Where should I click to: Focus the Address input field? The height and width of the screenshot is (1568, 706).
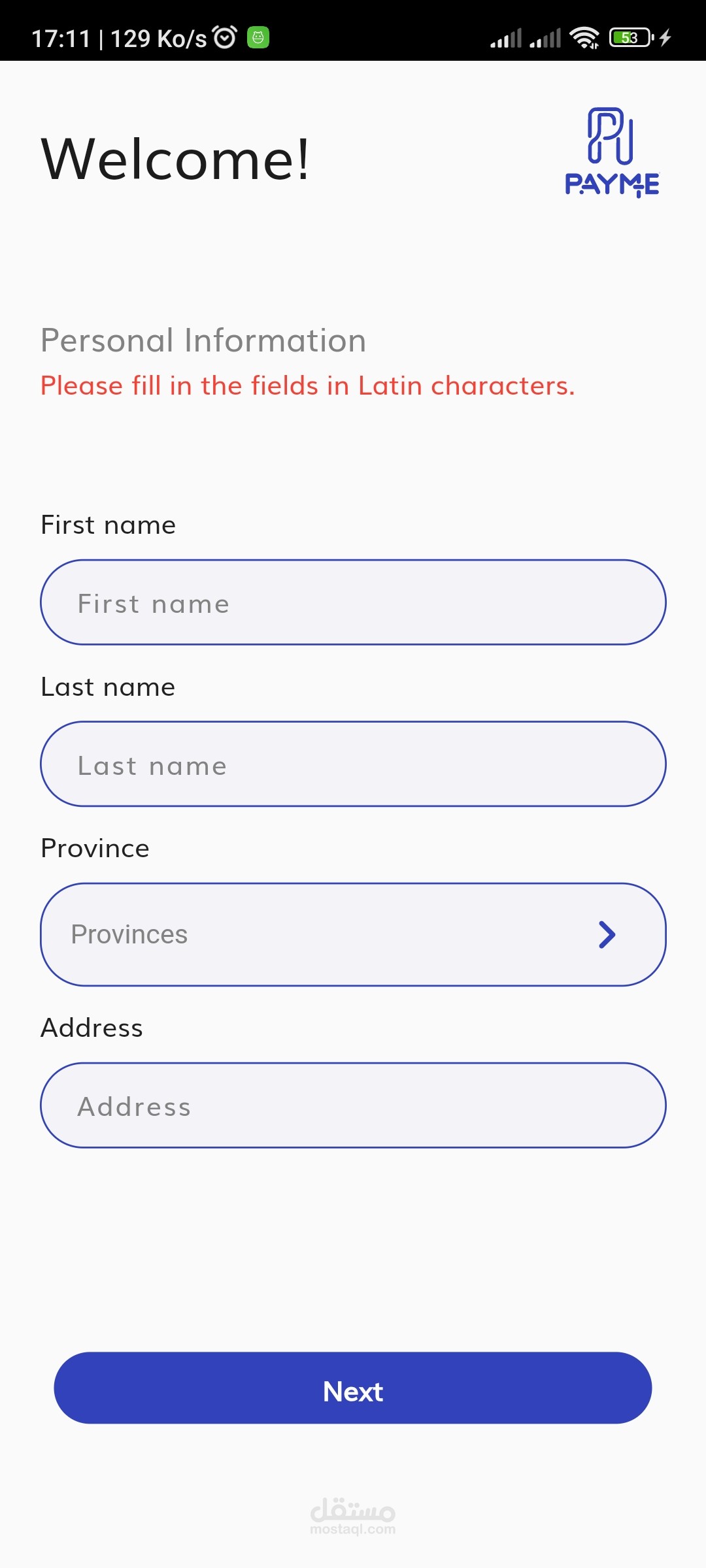[353, 1105]
